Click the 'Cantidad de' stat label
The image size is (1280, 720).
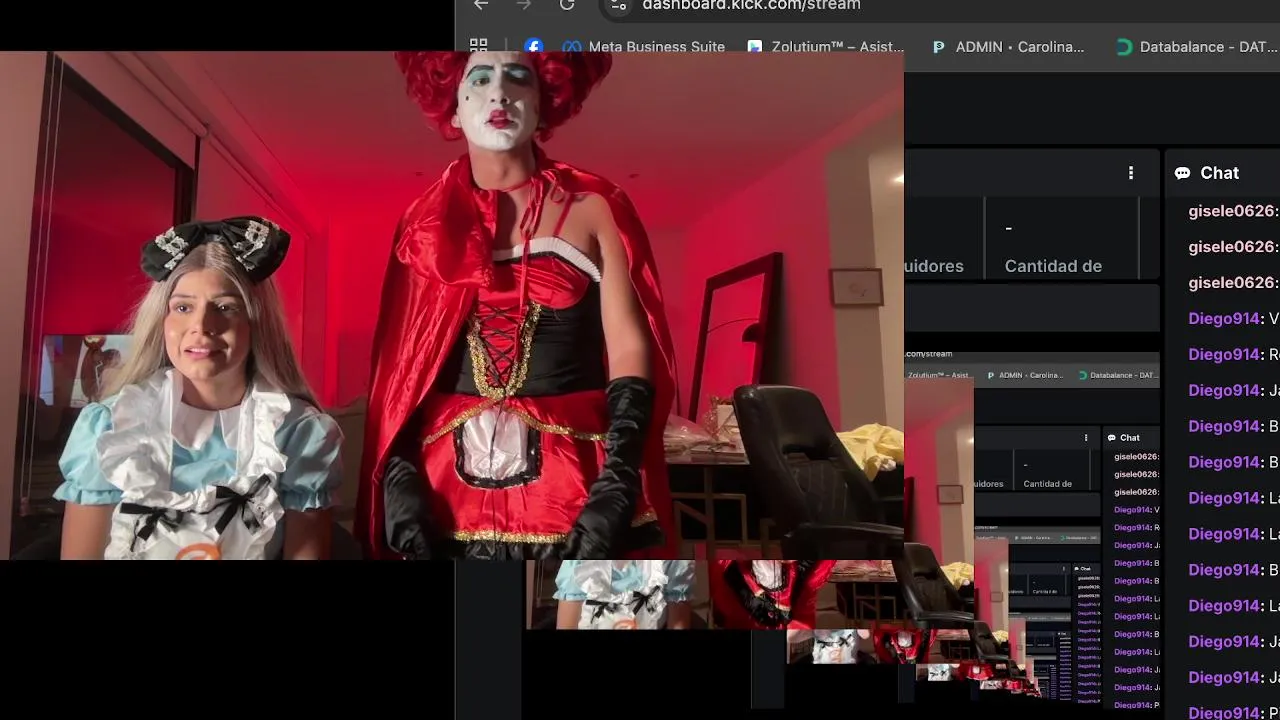[x=1053, y=266]
